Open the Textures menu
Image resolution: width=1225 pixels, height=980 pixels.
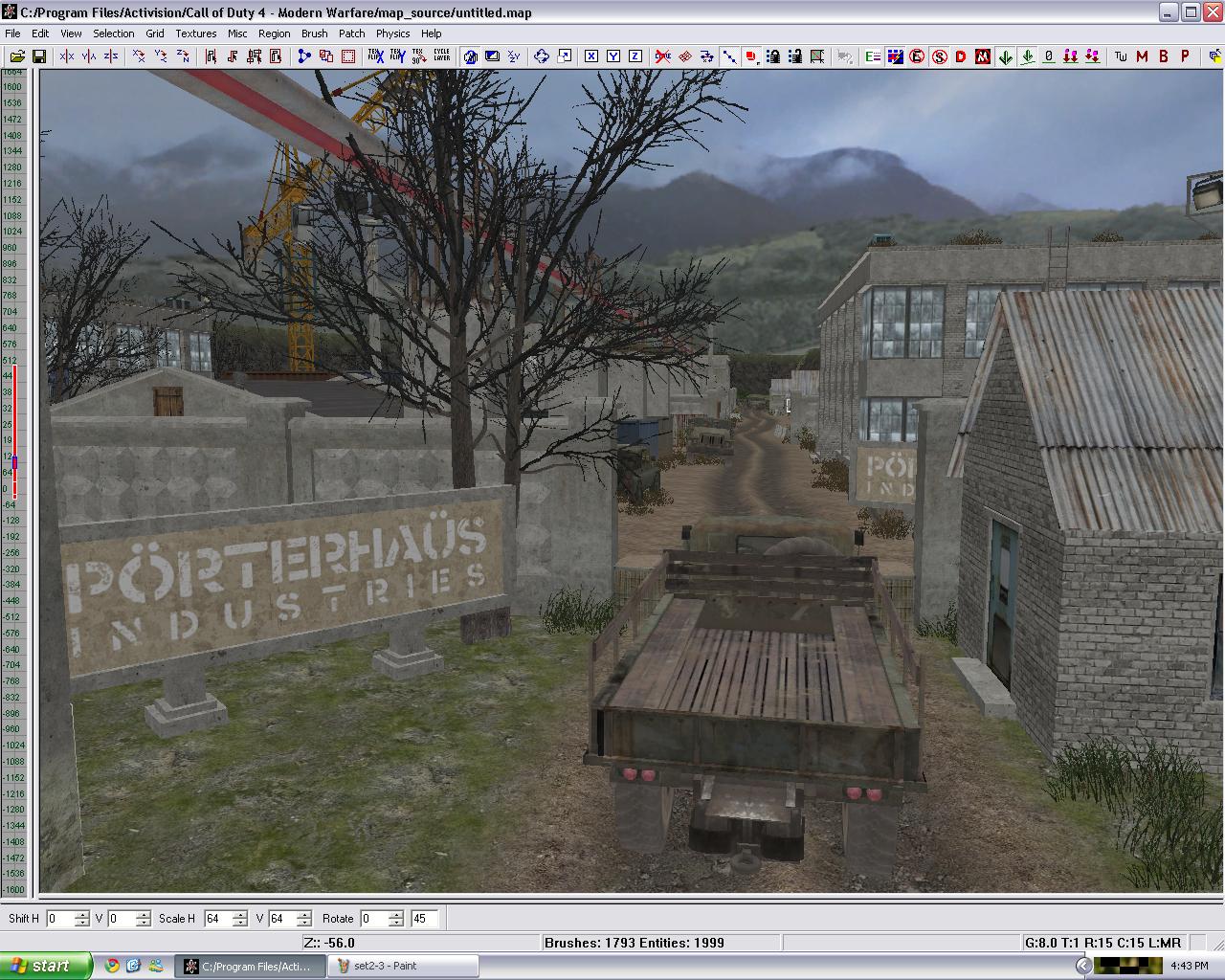(x=196, y=33)
